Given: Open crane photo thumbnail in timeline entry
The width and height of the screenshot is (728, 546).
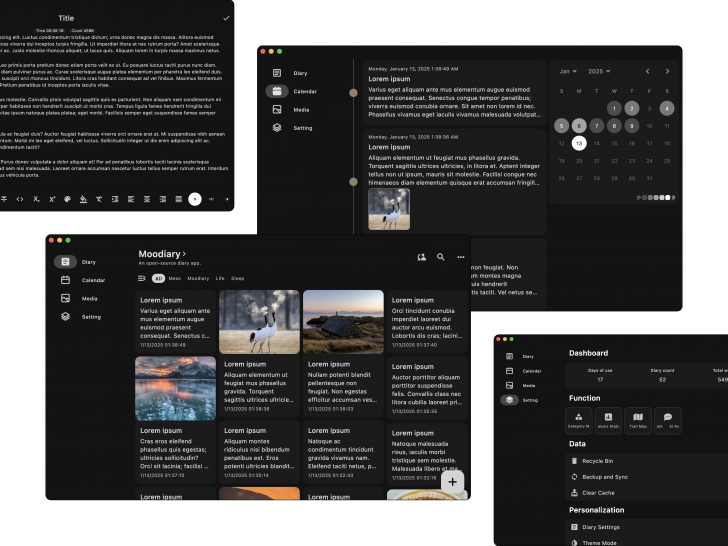Looking at the screenshot, I should (389, 209).
